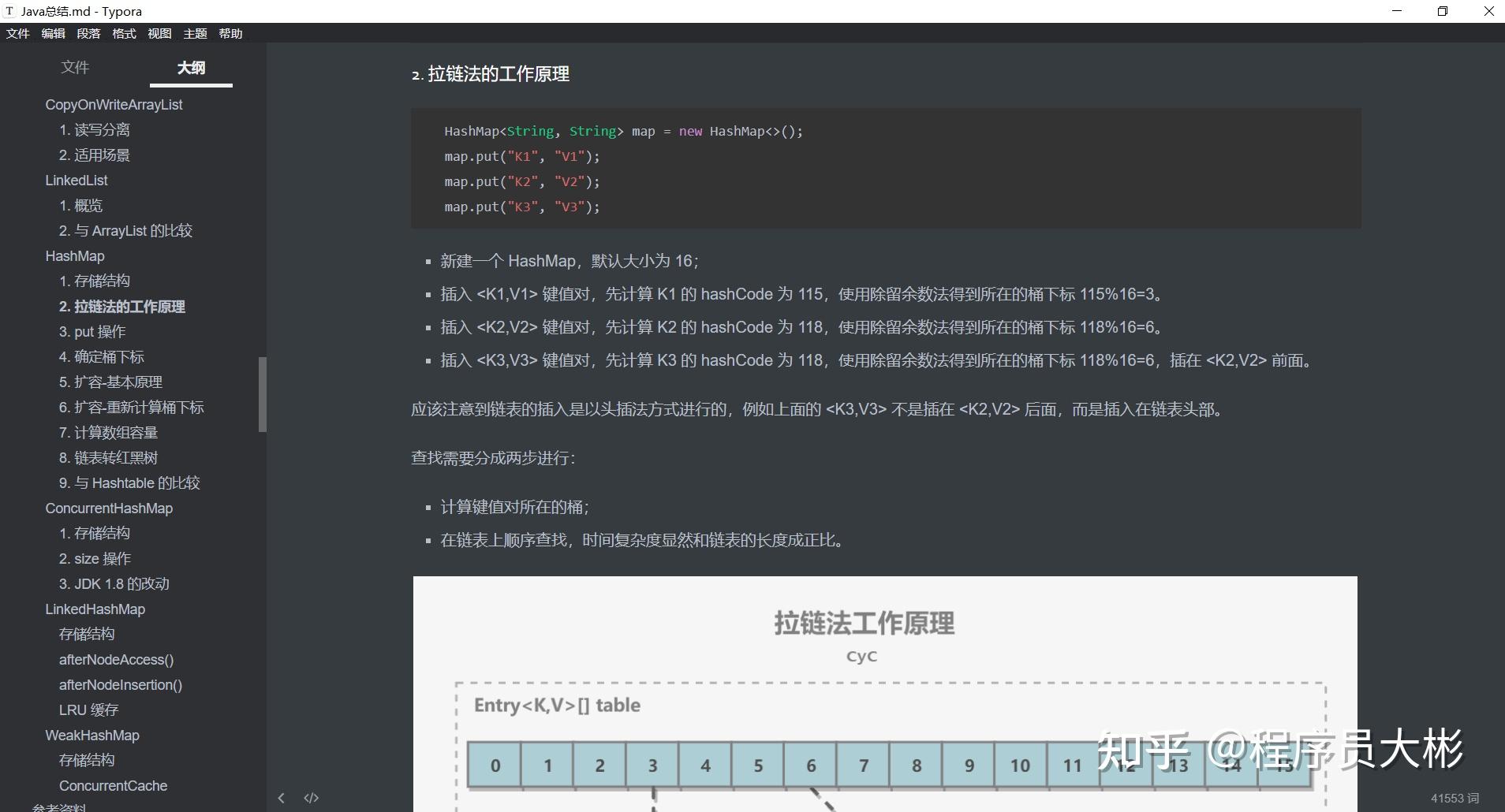
Task: Open the 帮助 menu
Action: pyautogui.click(x=230, y=33)
